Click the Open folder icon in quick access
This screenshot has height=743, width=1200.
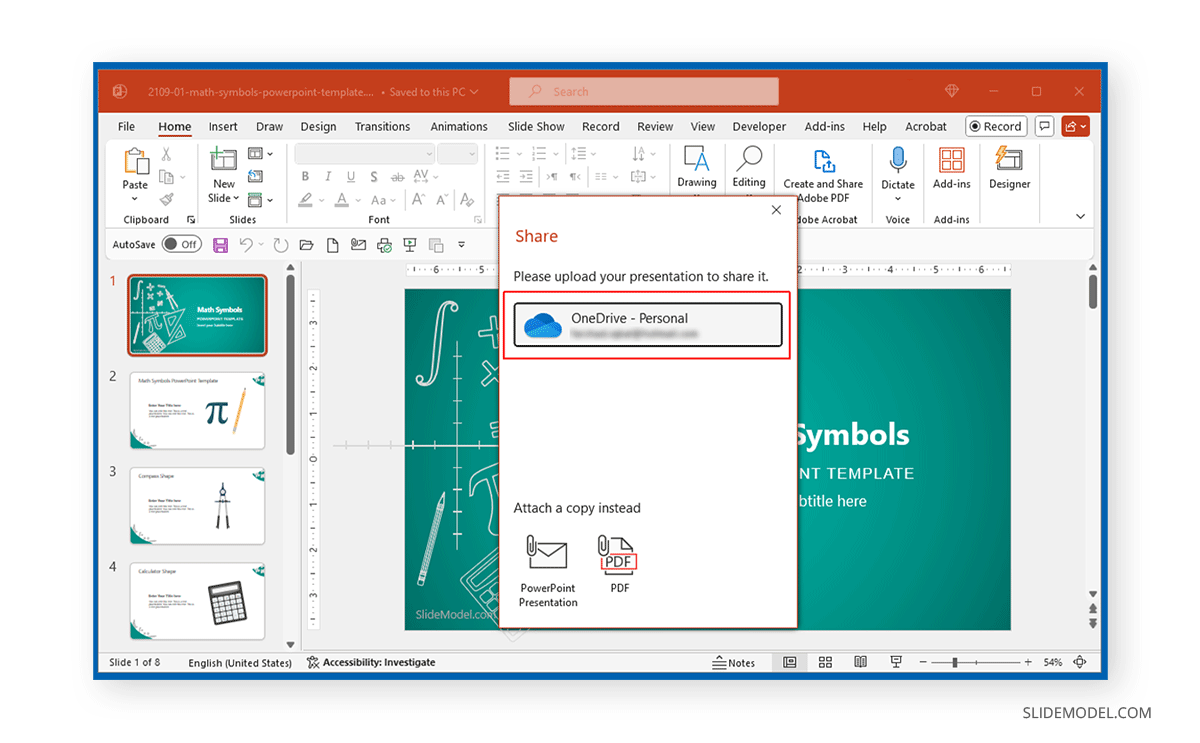coord(307,245)
